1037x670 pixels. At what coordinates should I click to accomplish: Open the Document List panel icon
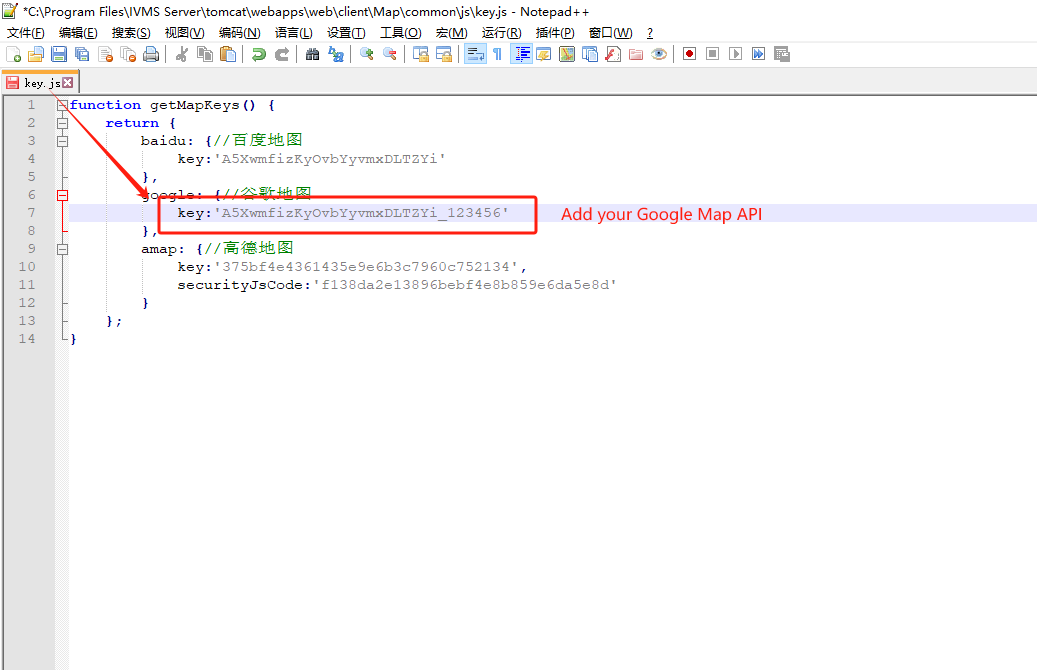tap(590, 54)
